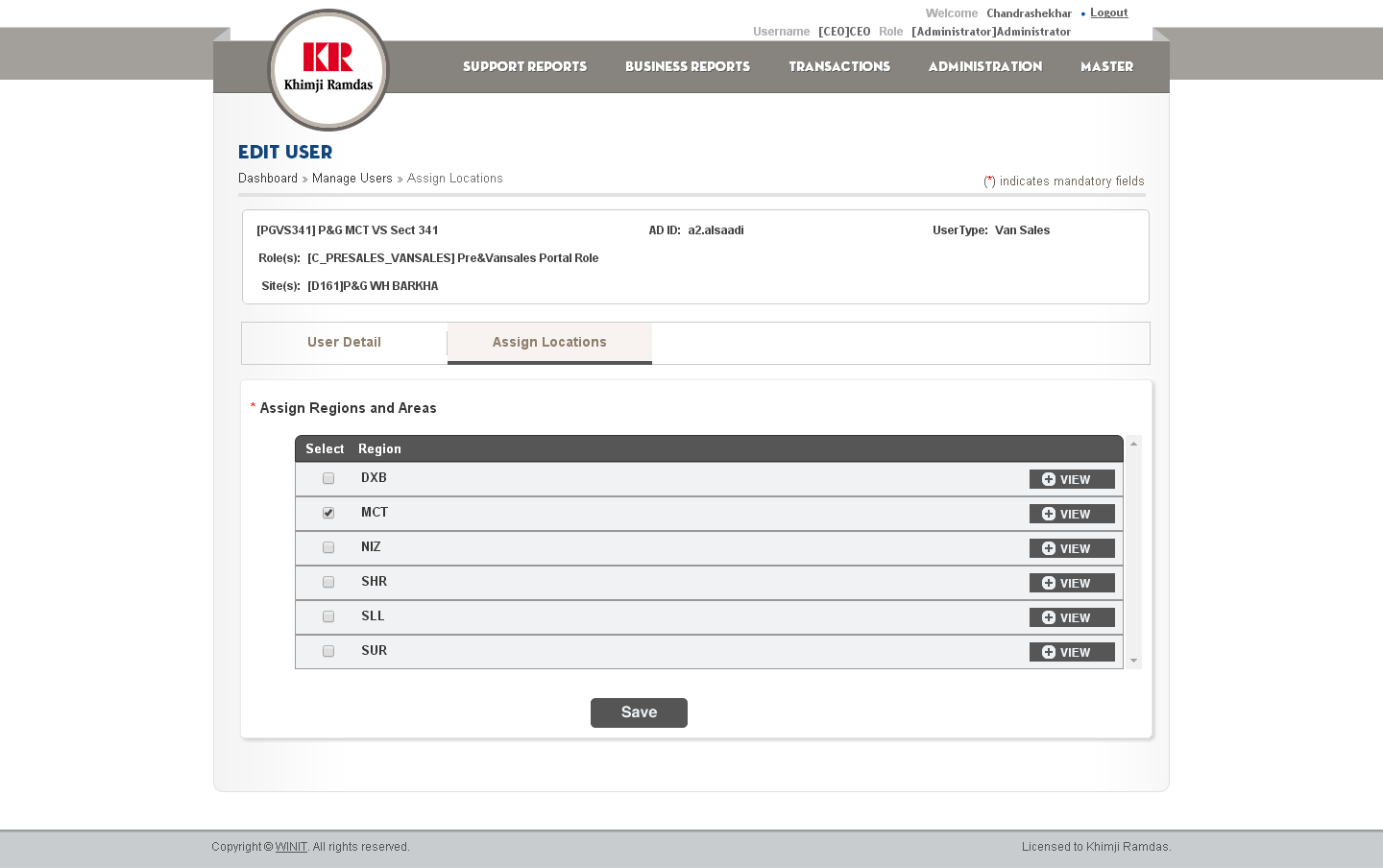
Task: Open the Administration menu
Action: (984, 66)
